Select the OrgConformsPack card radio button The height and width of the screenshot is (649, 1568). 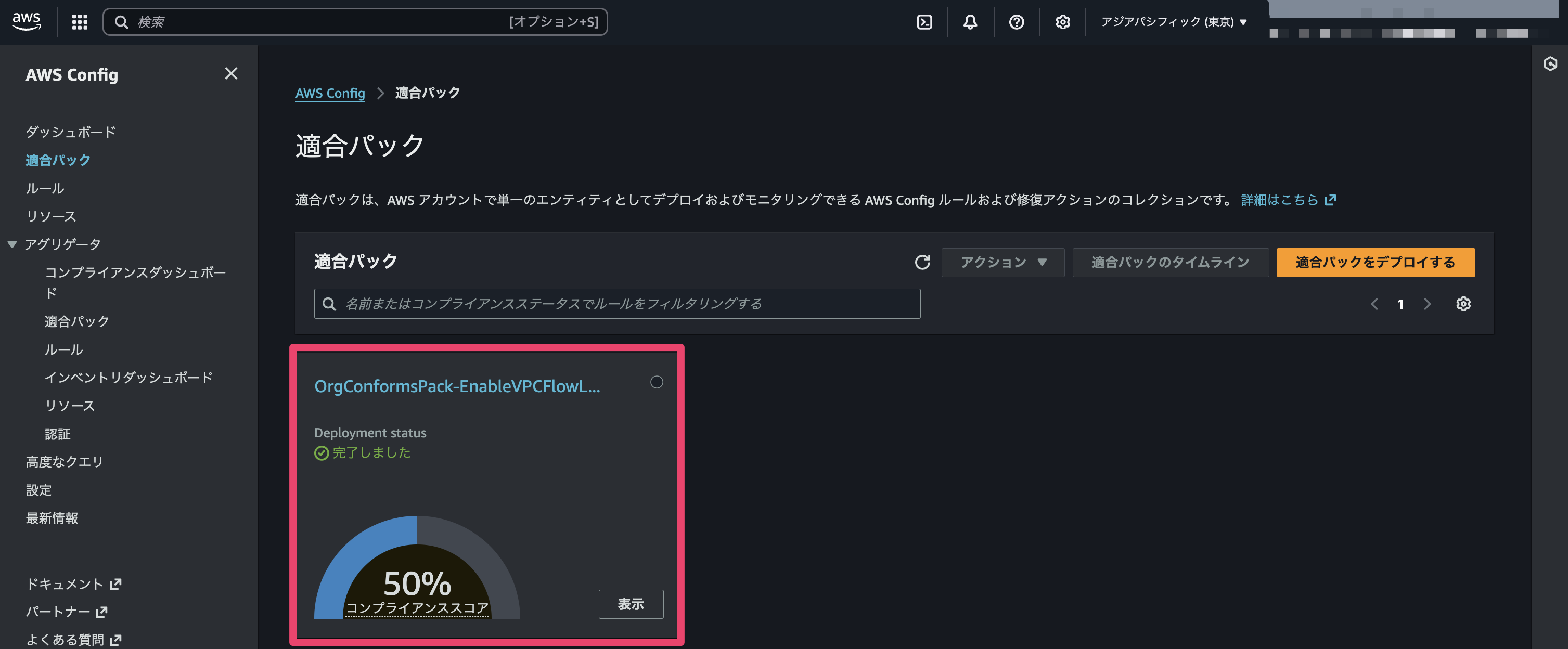[657, 382]
